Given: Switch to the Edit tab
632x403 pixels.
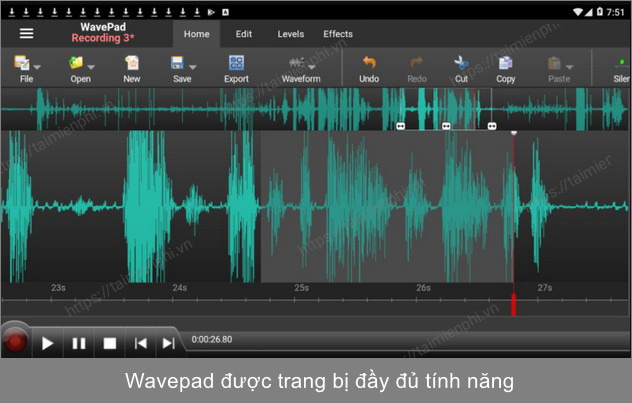Looking at the screenshot, I should (244, 34).
